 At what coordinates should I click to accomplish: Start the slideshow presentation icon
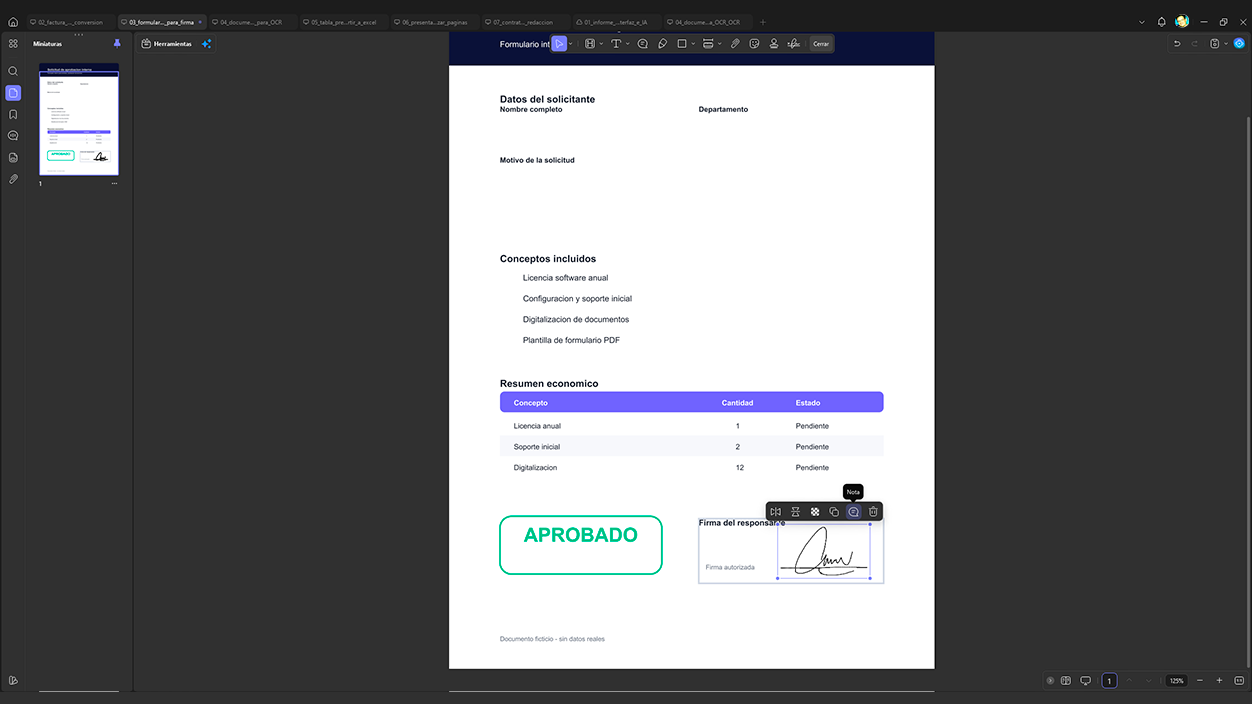(x=1085, y=681)
